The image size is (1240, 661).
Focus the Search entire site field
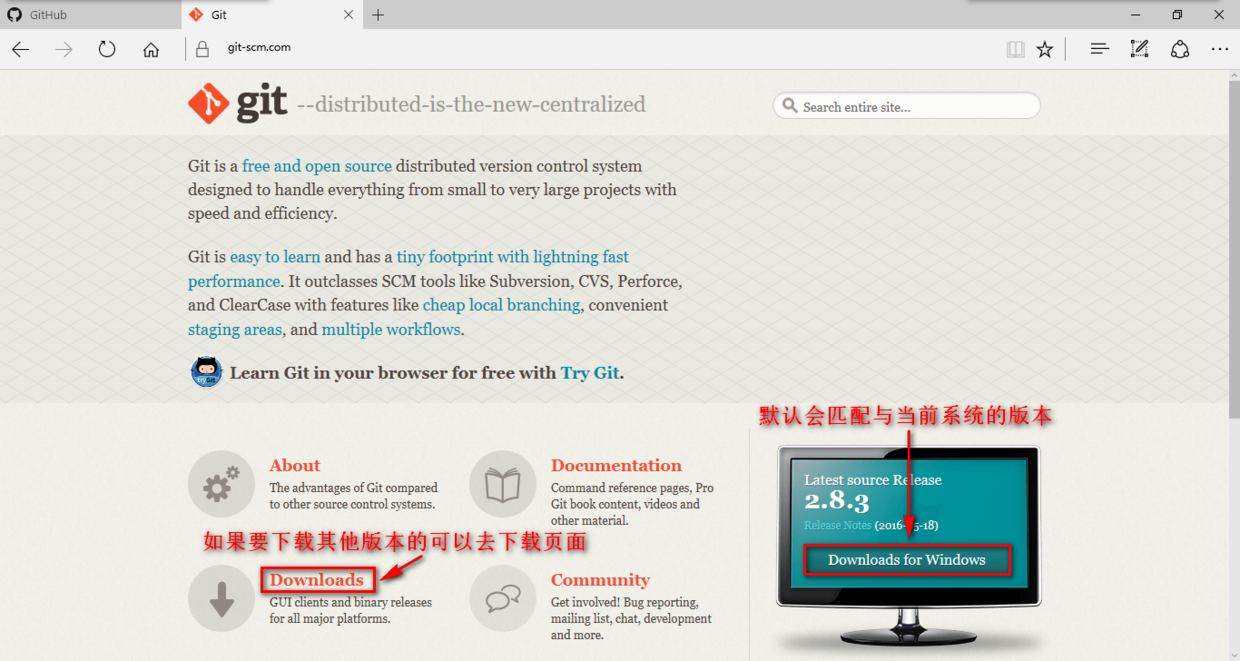(906, 106)
